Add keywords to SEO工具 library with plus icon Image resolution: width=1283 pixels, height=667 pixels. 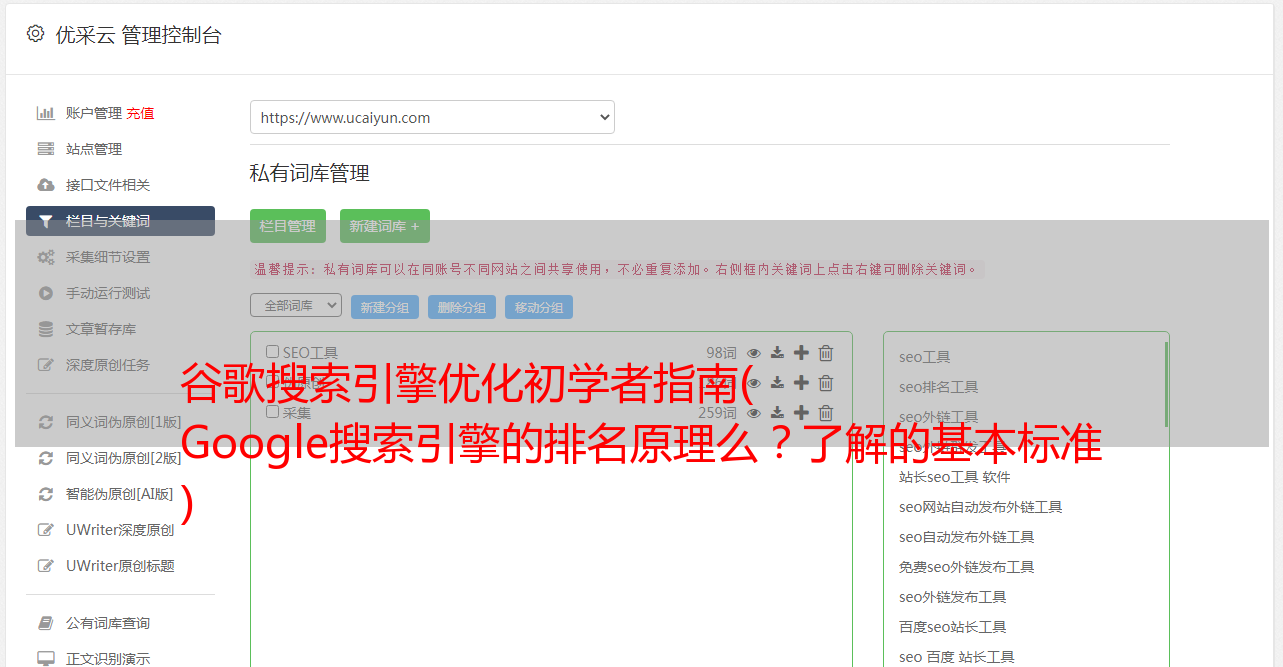click(x=801, y=353)
